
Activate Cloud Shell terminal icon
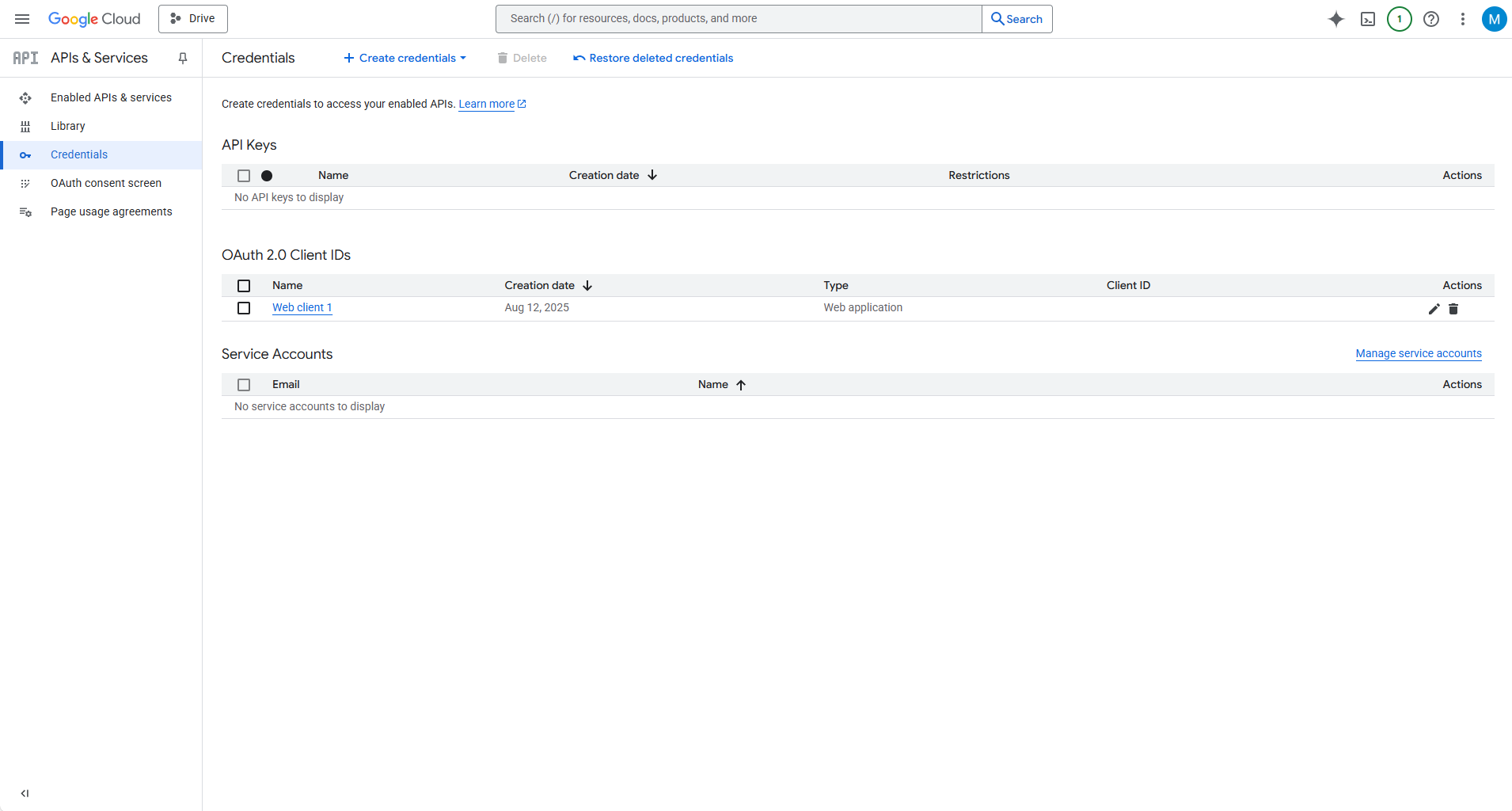click(1368, 19)
